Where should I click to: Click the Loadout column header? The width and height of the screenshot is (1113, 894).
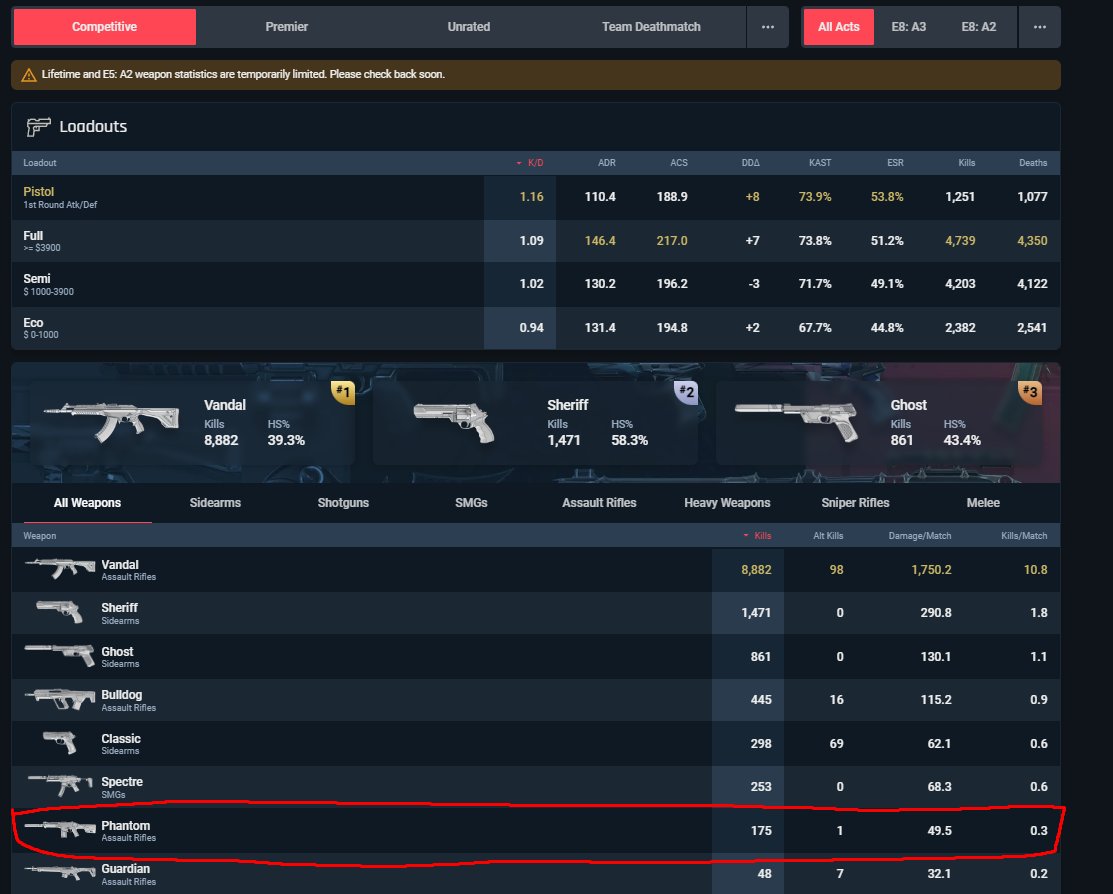coord(40,163)
